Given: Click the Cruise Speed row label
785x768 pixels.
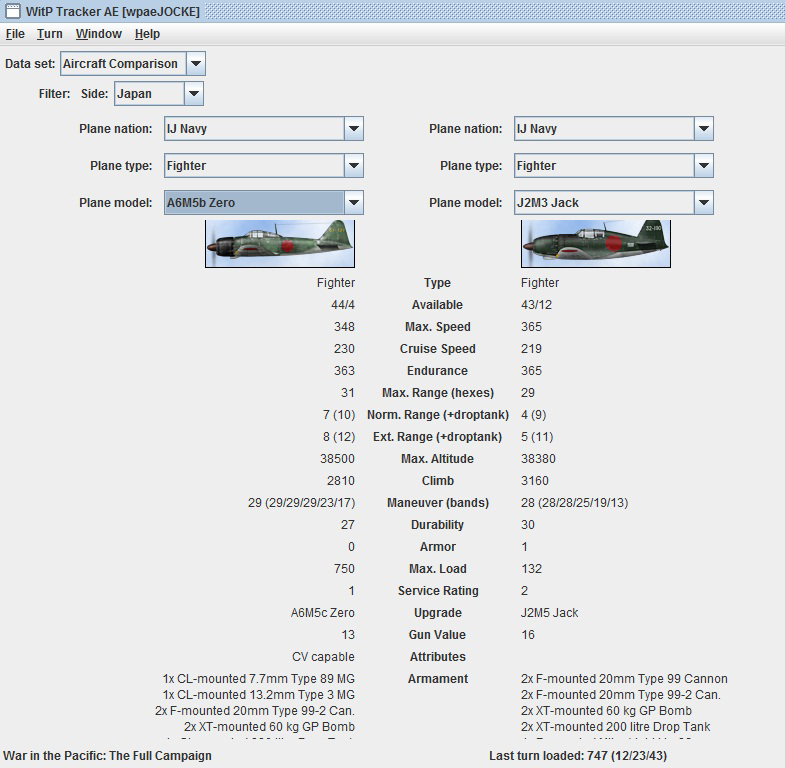Looking at the screenshot, I should pyautogui.click(x=438, y=349).
